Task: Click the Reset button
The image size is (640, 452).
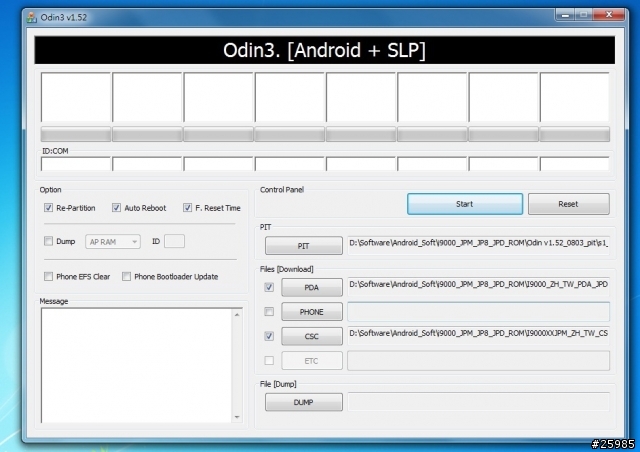Action: [x=569, y=204]
